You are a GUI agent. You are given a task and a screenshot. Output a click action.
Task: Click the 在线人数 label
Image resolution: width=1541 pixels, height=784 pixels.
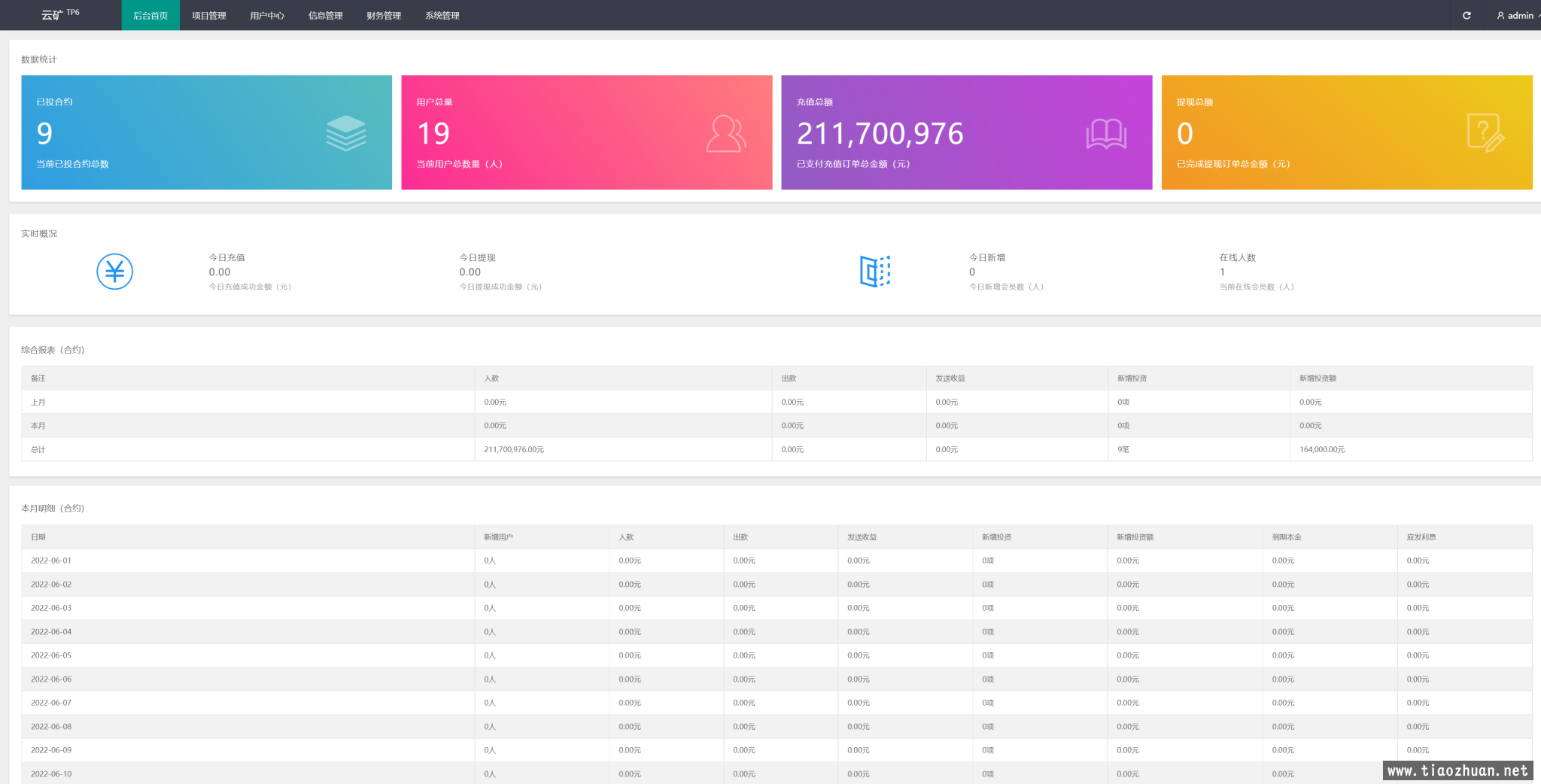tap(1237, 257)
